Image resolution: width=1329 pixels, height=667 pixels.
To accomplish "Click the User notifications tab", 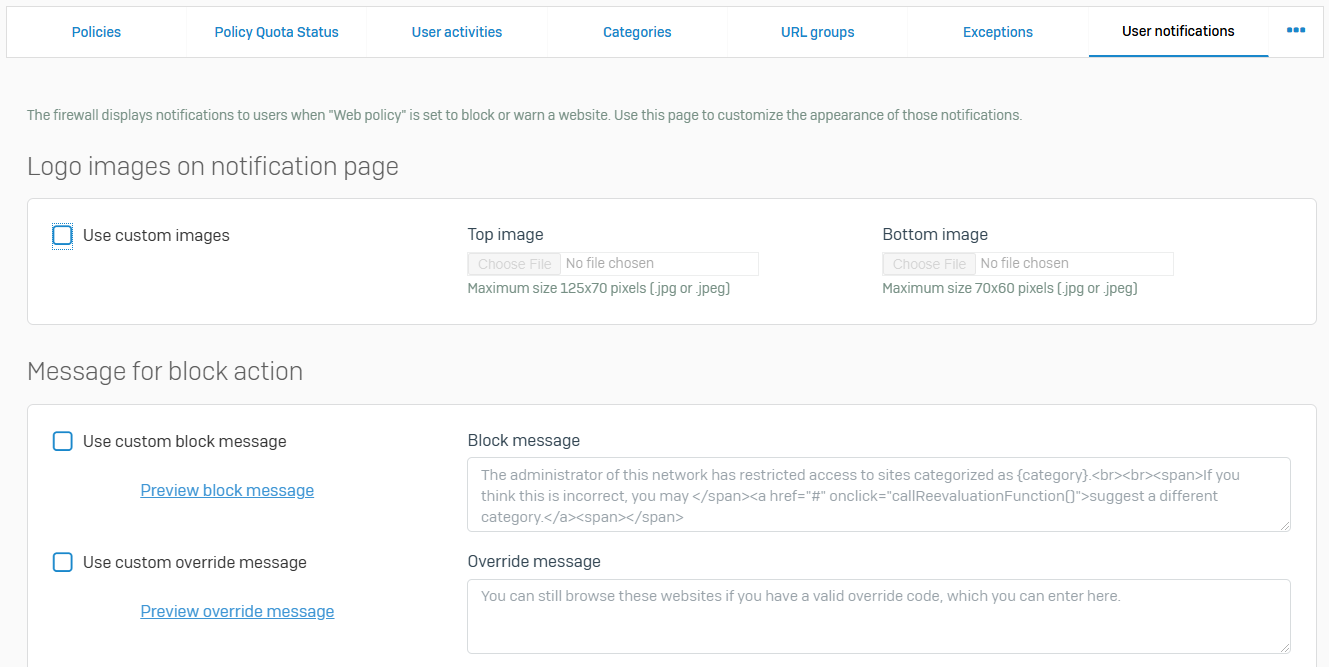I will click(x=1178, y=31).
